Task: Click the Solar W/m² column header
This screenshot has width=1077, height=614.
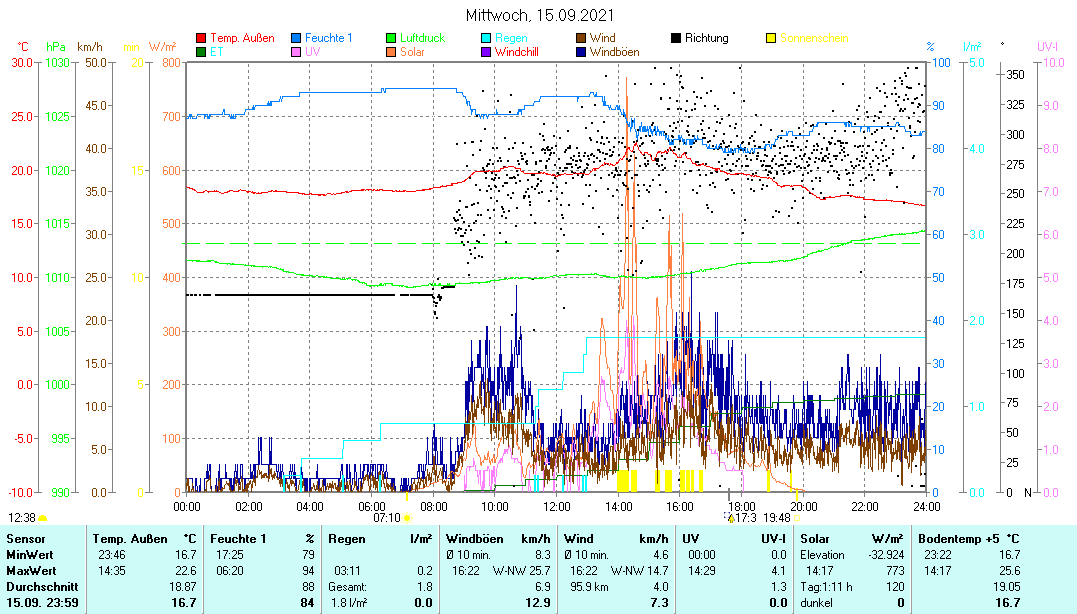Action: (838, 539)
